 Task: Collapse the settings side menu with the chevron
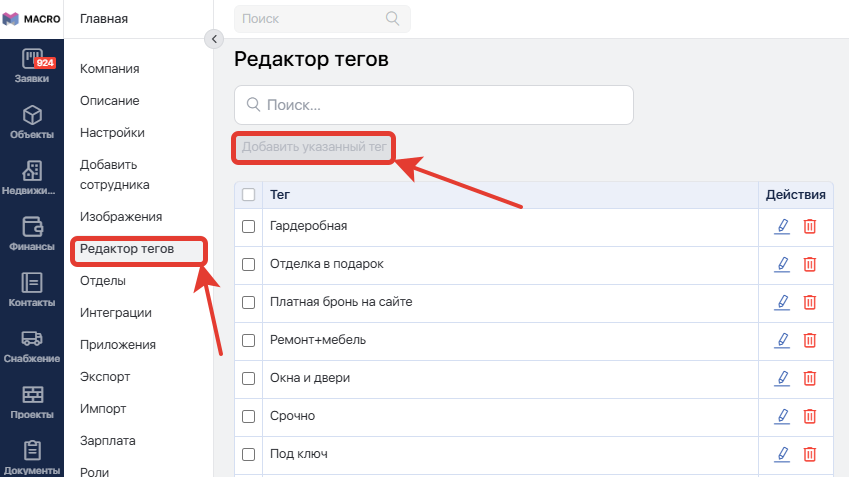(214, 39)
